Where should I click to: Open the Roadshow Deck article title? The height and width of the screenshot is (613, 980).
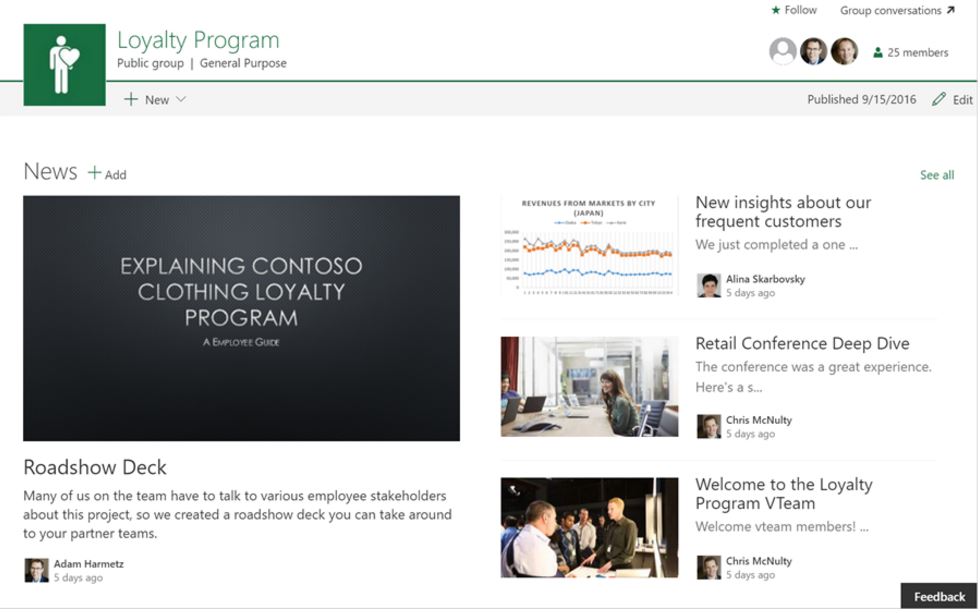coord(95,467)
